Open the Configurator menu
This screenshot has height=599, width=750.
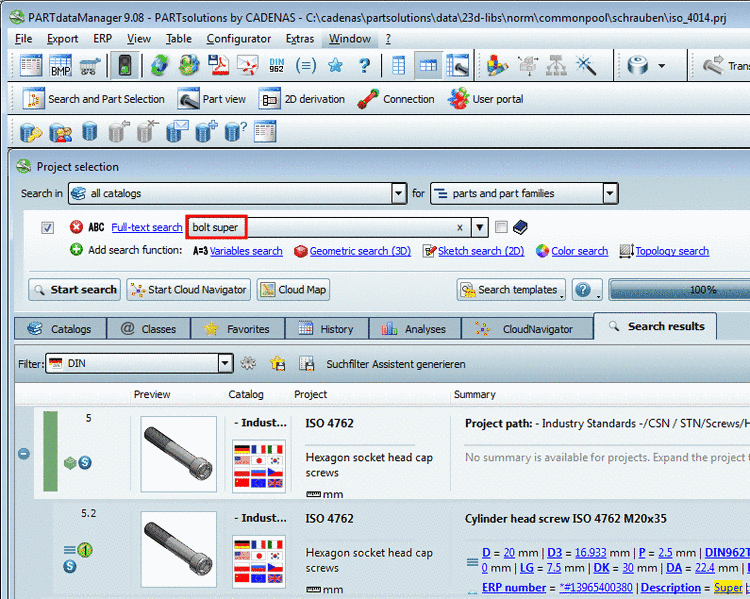coord(238,39)
